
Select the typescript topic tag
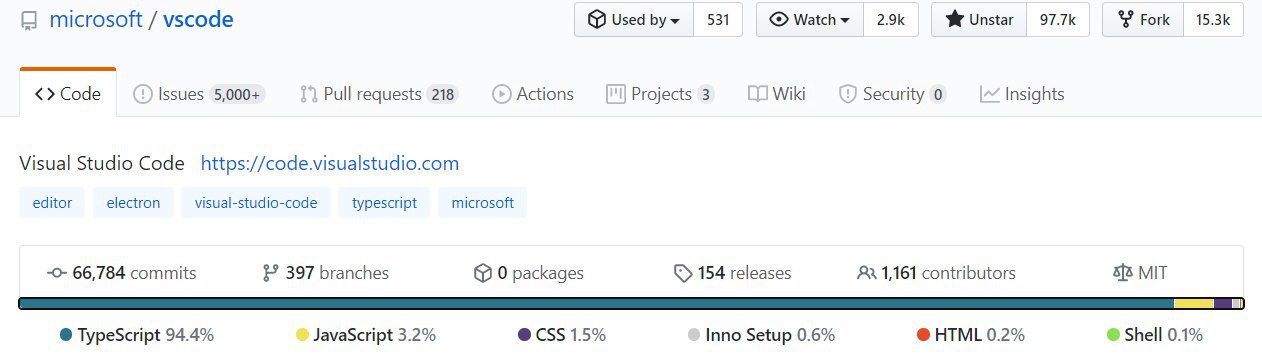pos(384,202)
